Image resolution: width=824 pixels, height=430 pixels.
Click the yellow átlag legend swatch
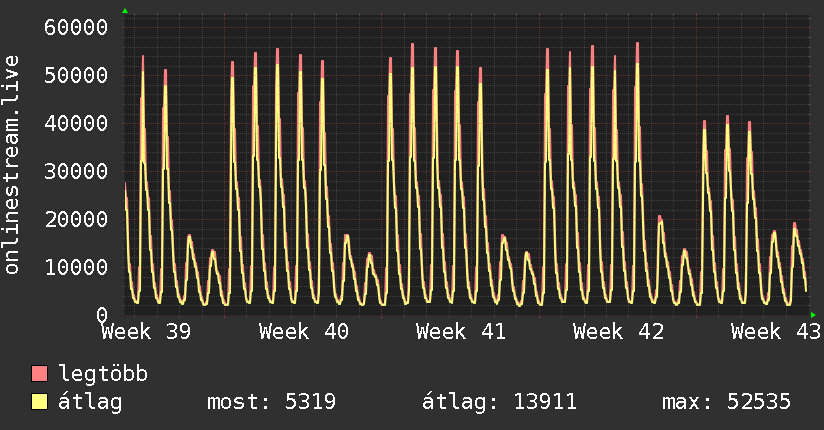(39, 402)
